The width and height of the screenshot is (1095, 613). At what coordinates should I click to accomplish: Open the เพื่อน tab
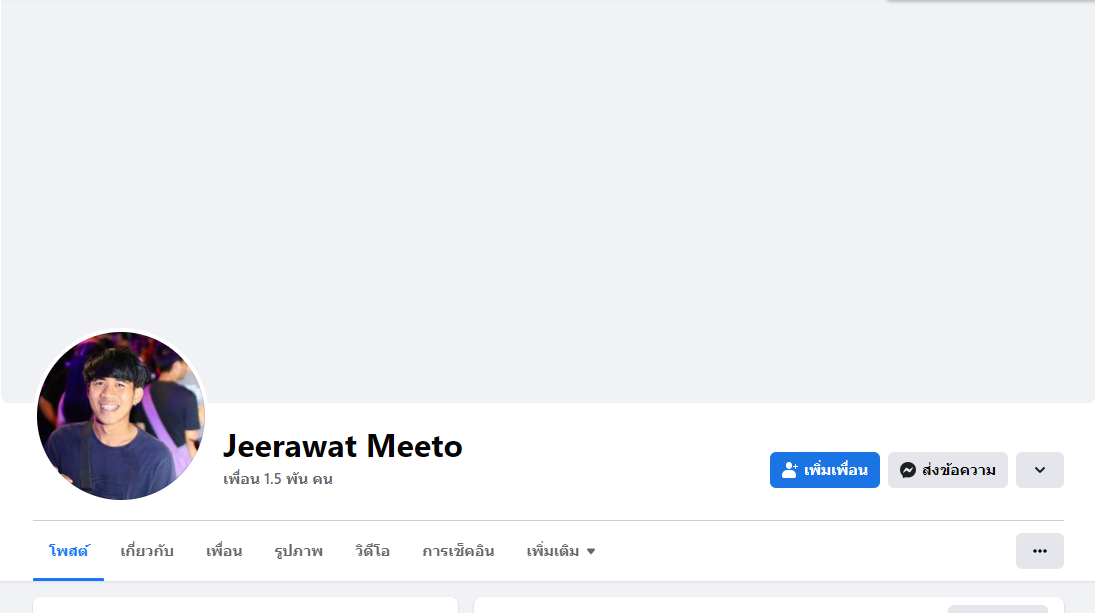click(x=223, y=551)
